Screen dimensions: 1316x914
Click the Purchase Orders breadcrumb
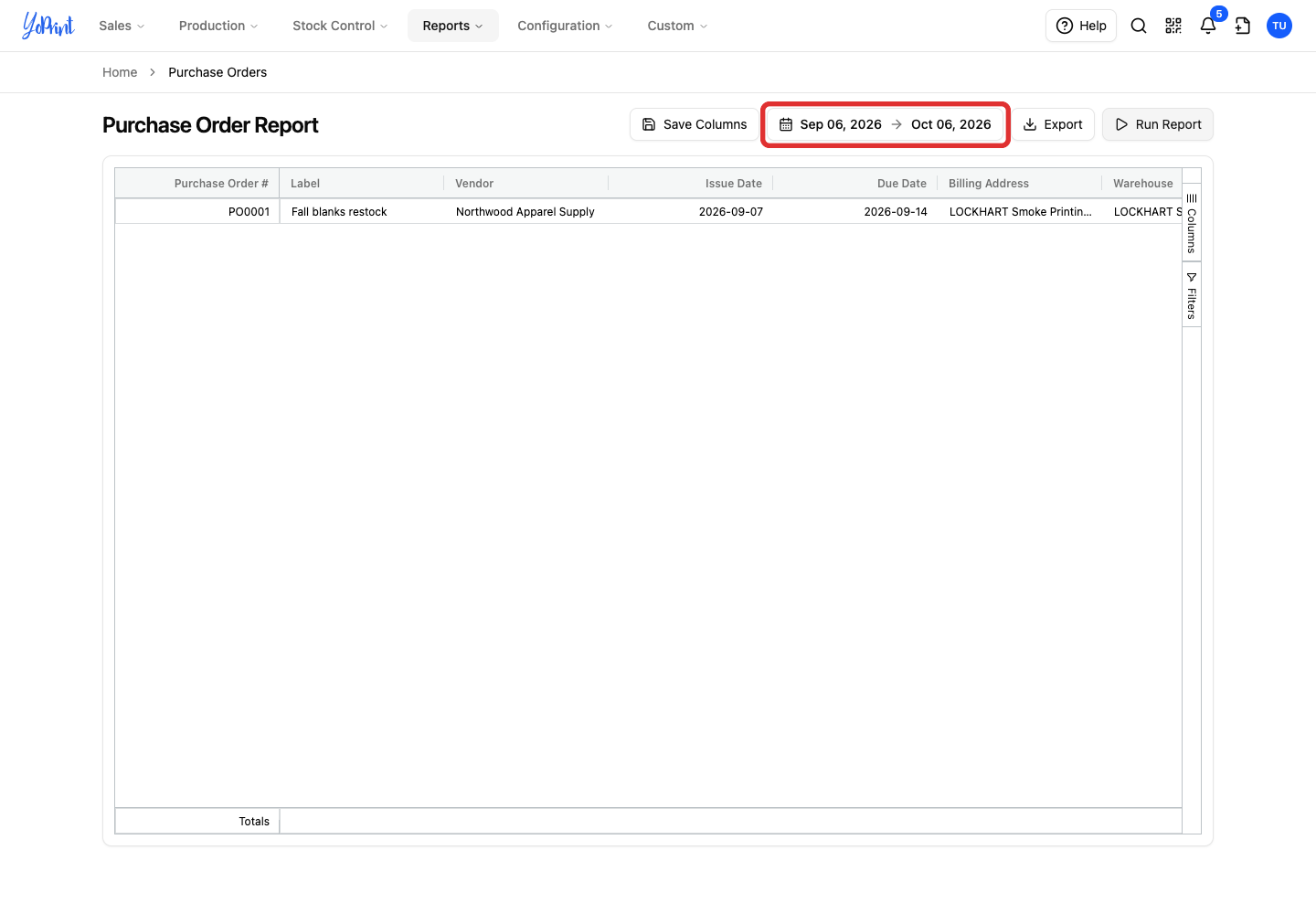(x=218, y=72)
